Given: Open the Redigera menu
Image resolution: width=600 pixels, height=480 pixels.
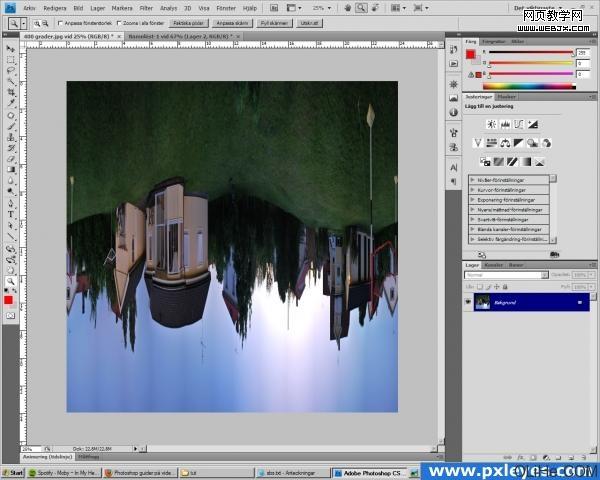Looking at the screenshot, I should tap(55, 8).
